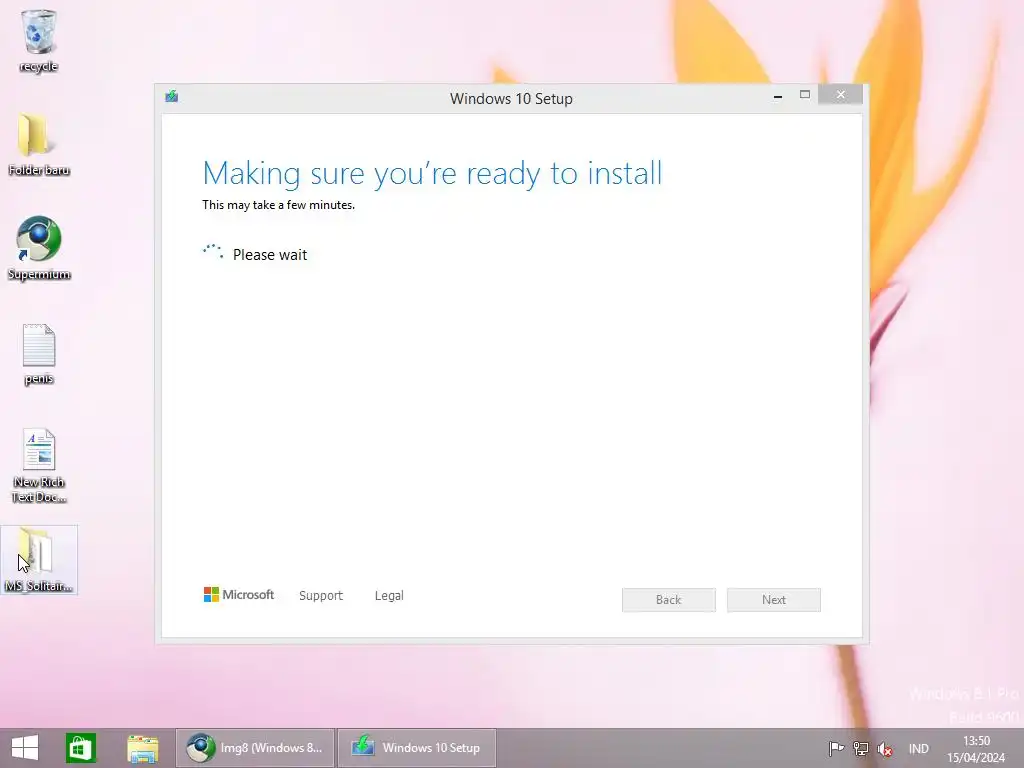Select the plain text document icon on the desktop
This screenshot has width=1024, height=768.
[39, 354]
